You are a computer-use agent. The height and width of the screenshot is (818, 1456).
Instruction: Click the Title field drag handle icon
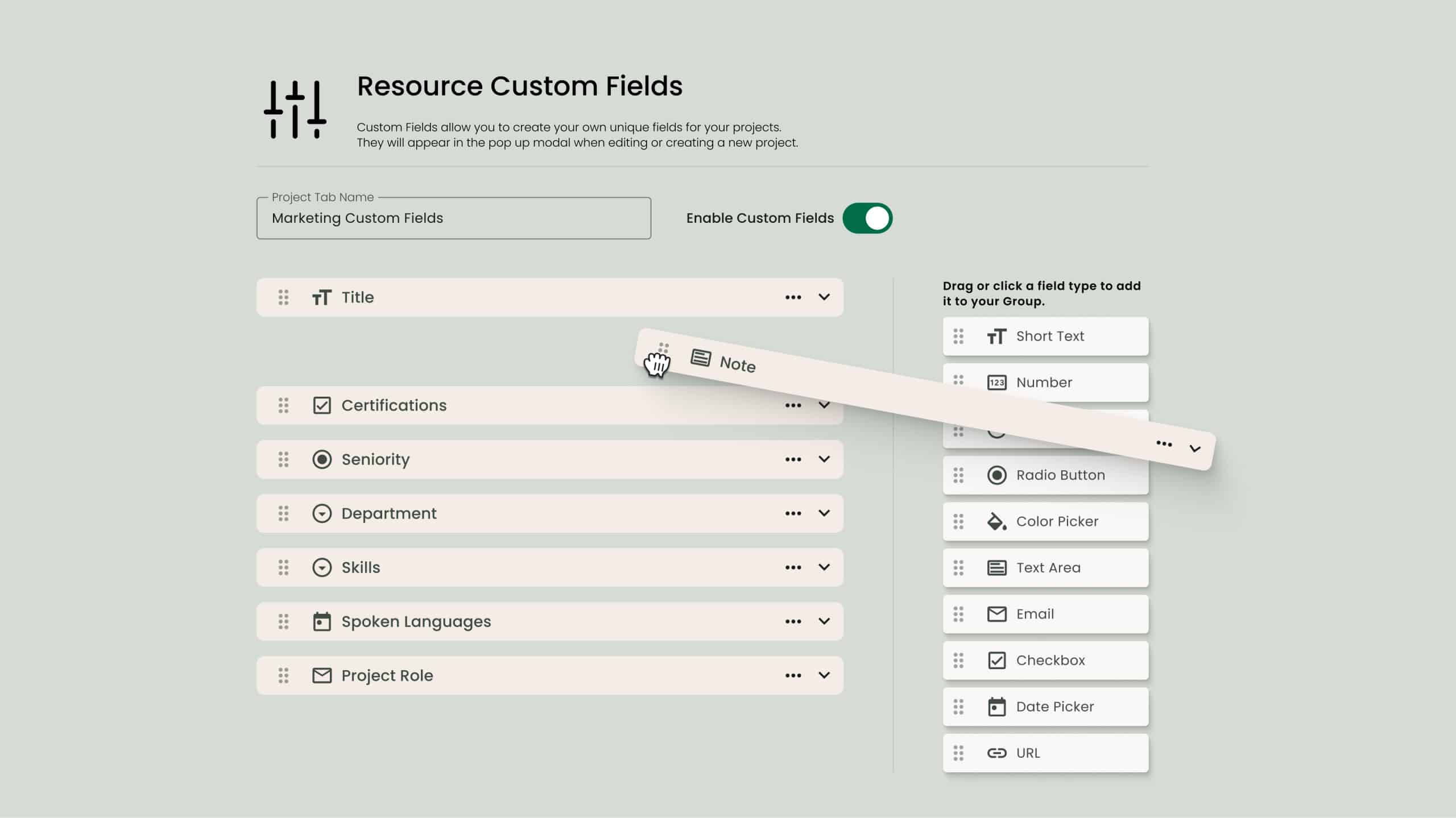coord(283,297)
